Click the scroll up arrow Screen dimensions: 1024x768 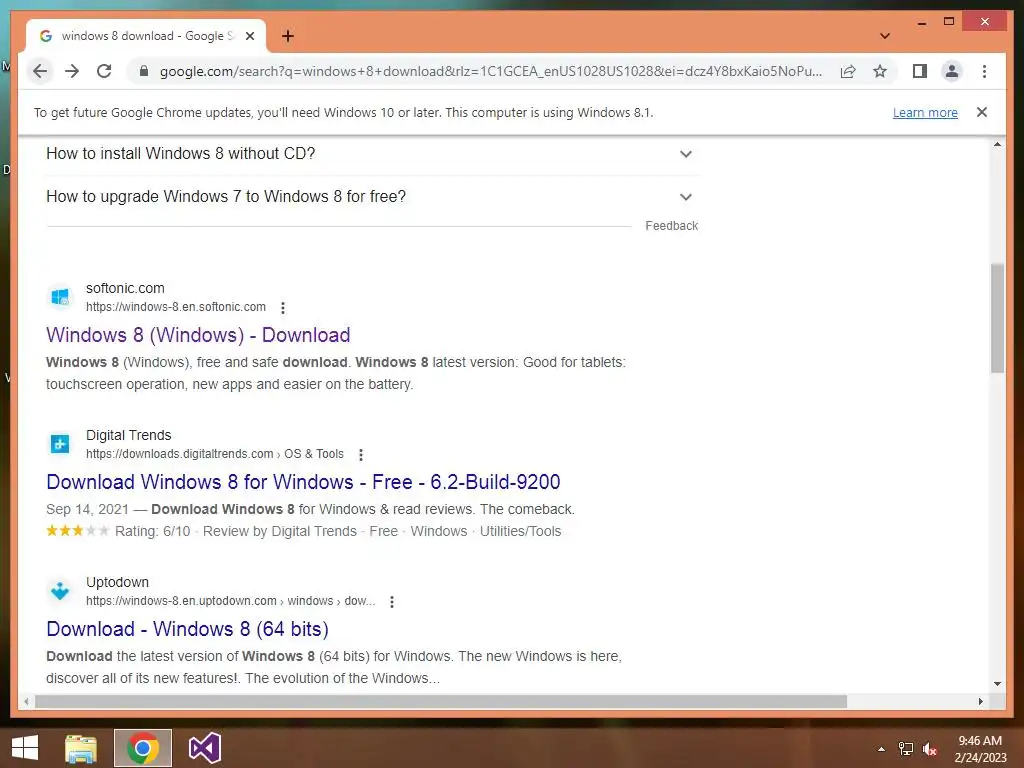(997, 144)
